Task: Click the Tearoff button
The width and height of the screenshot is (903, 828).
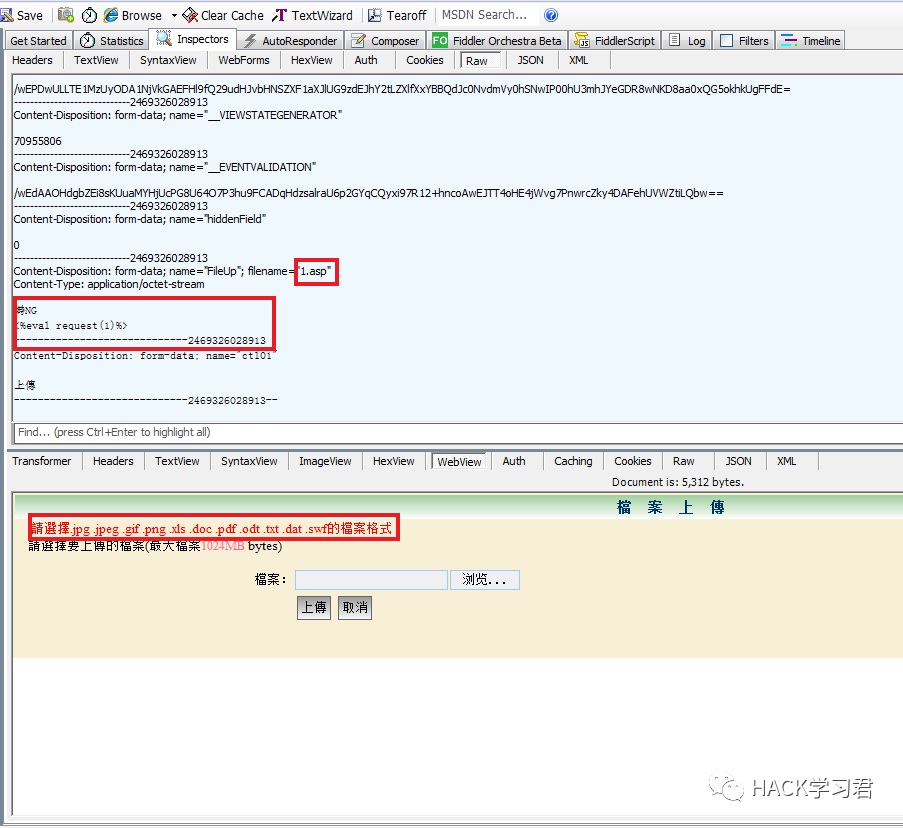Action: (x=397, y=16)
